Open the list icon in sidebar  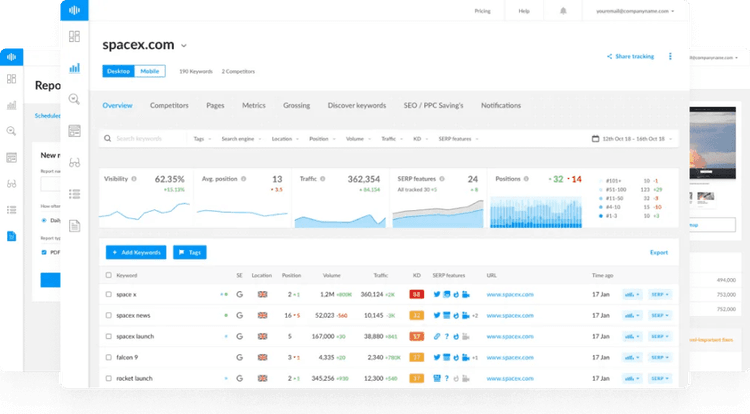74,194
